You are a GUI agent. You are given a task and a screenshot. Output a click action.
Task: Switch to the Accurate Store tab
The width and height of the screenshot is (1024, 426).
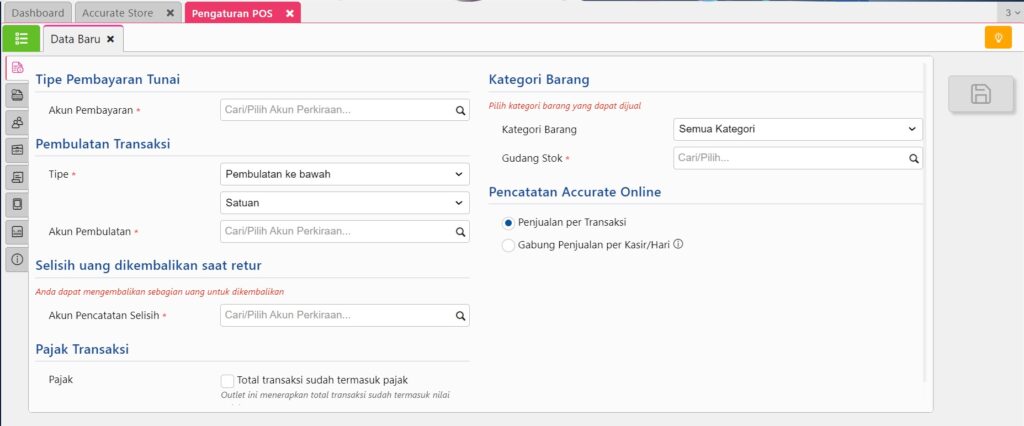point(117,13)
